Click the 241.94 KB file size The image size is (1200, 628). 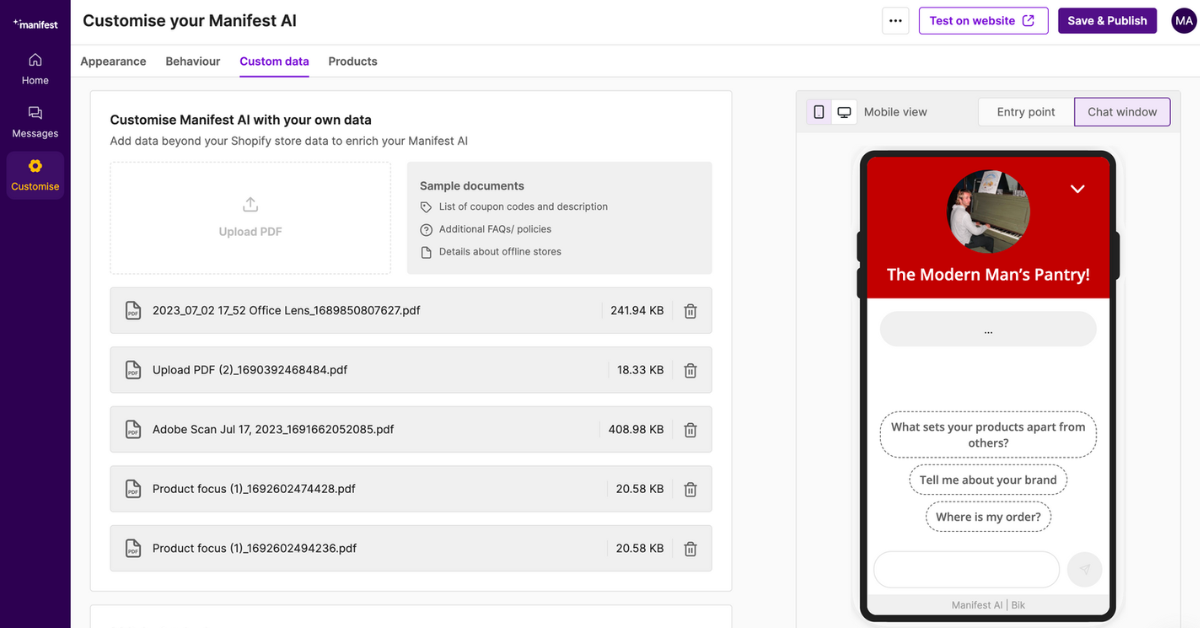pos(637,311)
